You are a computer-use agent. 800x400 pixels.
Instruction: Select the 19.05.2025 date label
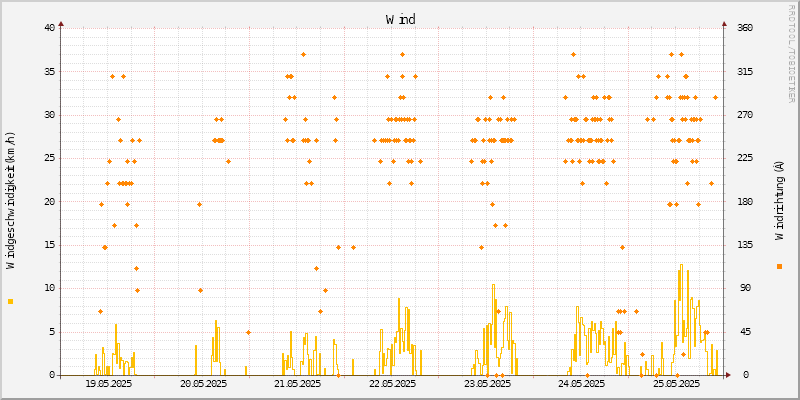pos(108,383)
